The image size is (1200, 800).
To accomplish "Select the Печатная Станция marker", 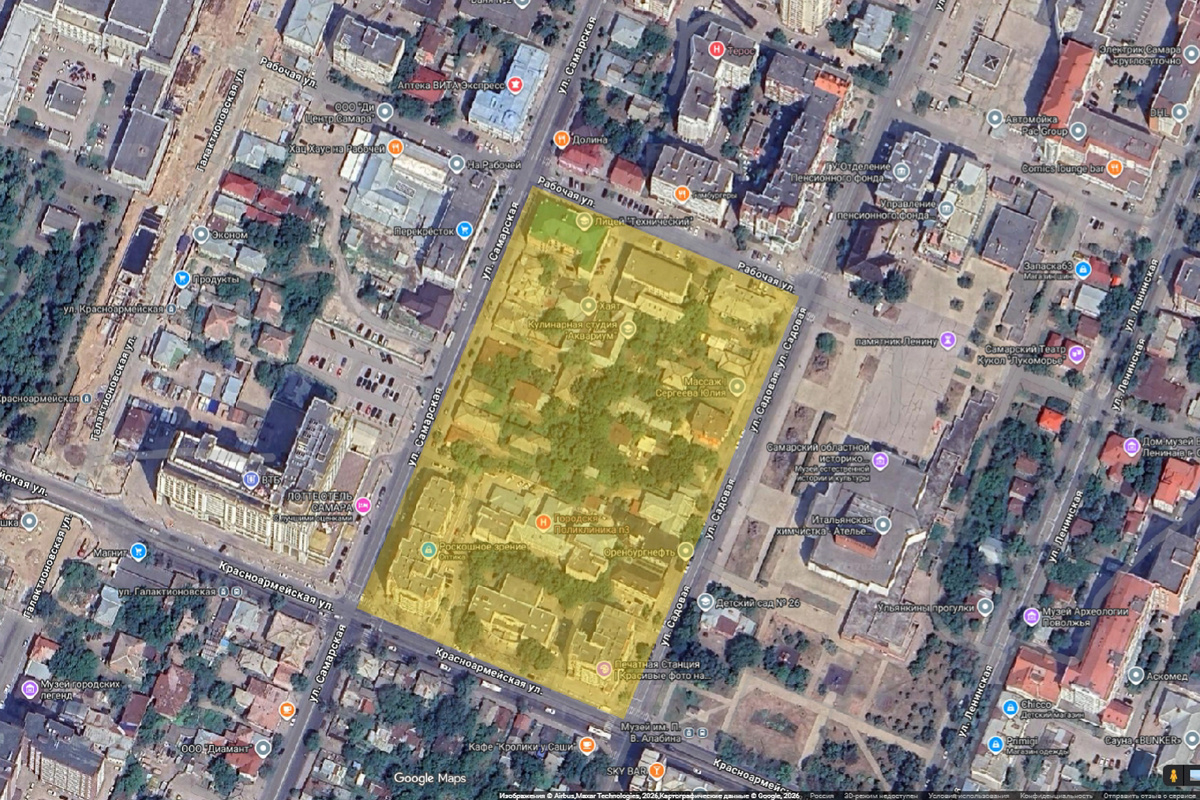I will point(603,668).
